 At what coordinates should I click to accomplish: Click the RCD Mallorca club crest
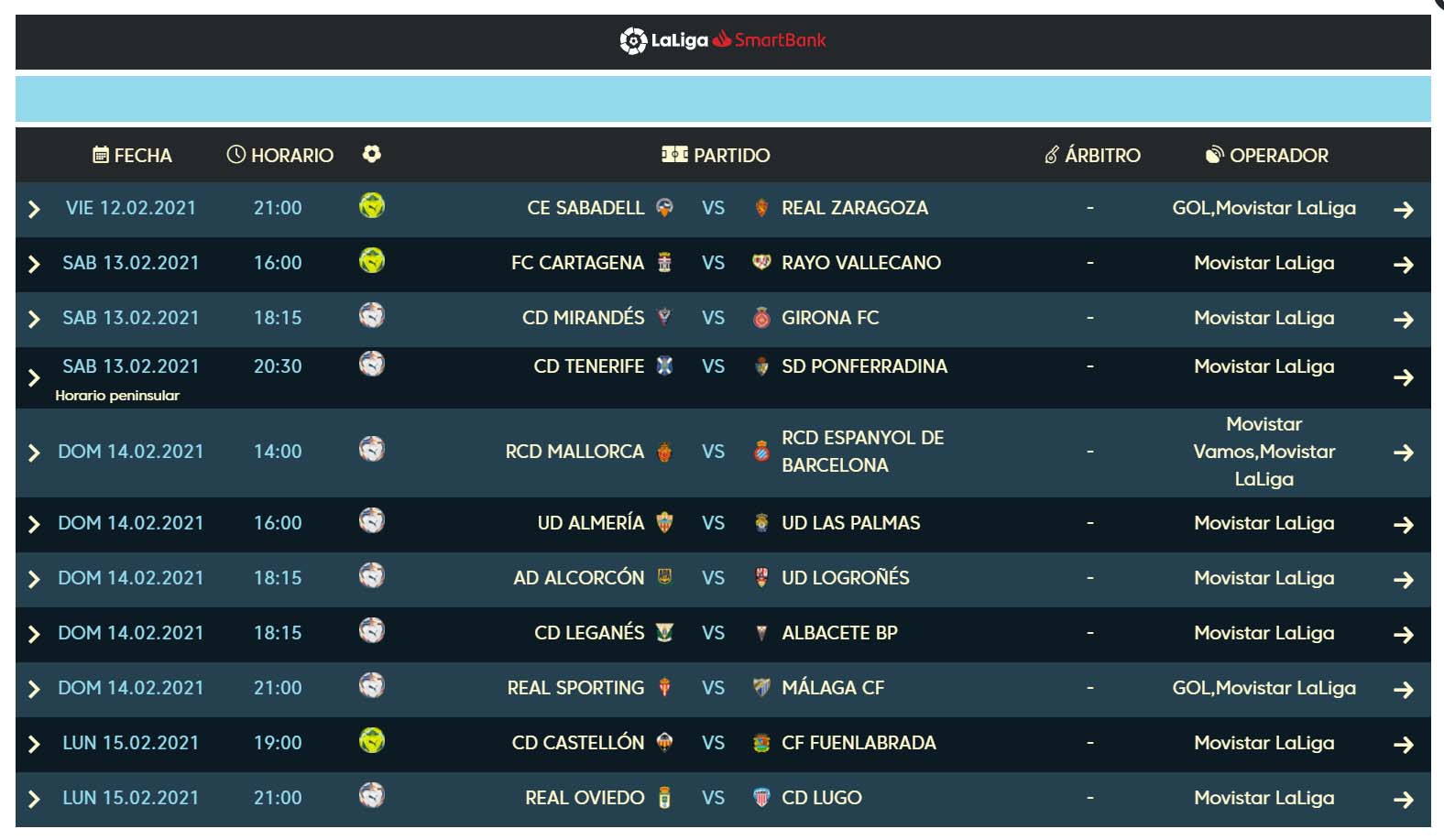pos(665,452)
